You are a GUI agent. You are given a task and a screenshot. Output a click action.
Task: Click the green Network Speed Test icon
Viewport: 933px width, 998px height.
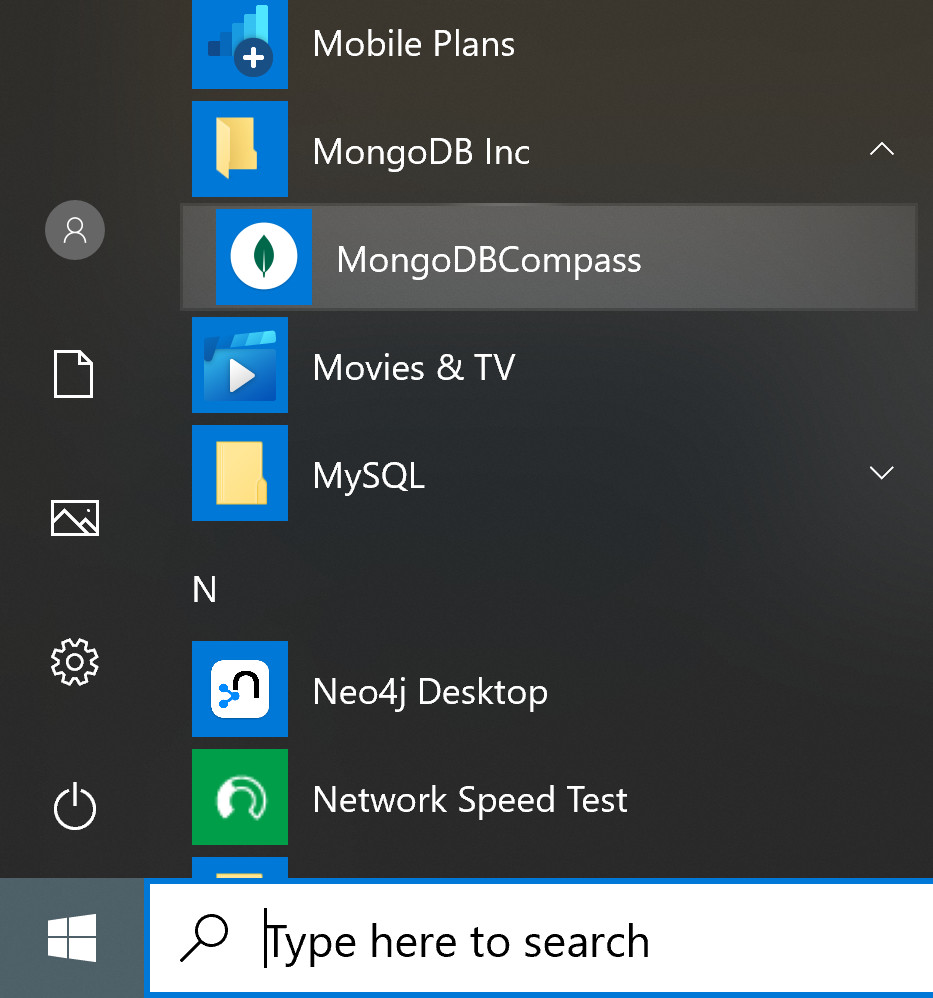(x=240, y=798)
